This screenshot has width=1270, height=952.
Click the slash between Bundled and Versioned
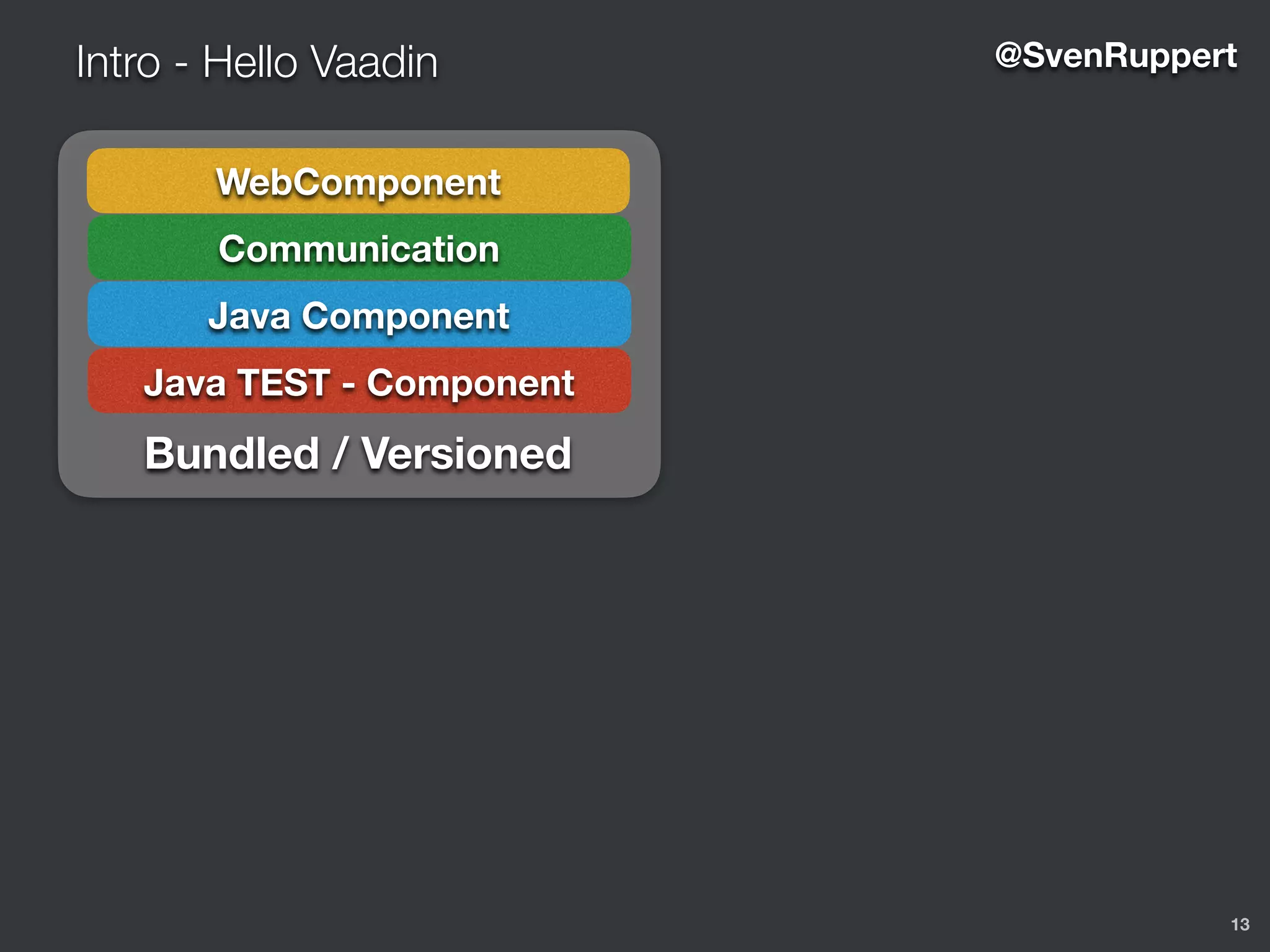click(339, 454)
